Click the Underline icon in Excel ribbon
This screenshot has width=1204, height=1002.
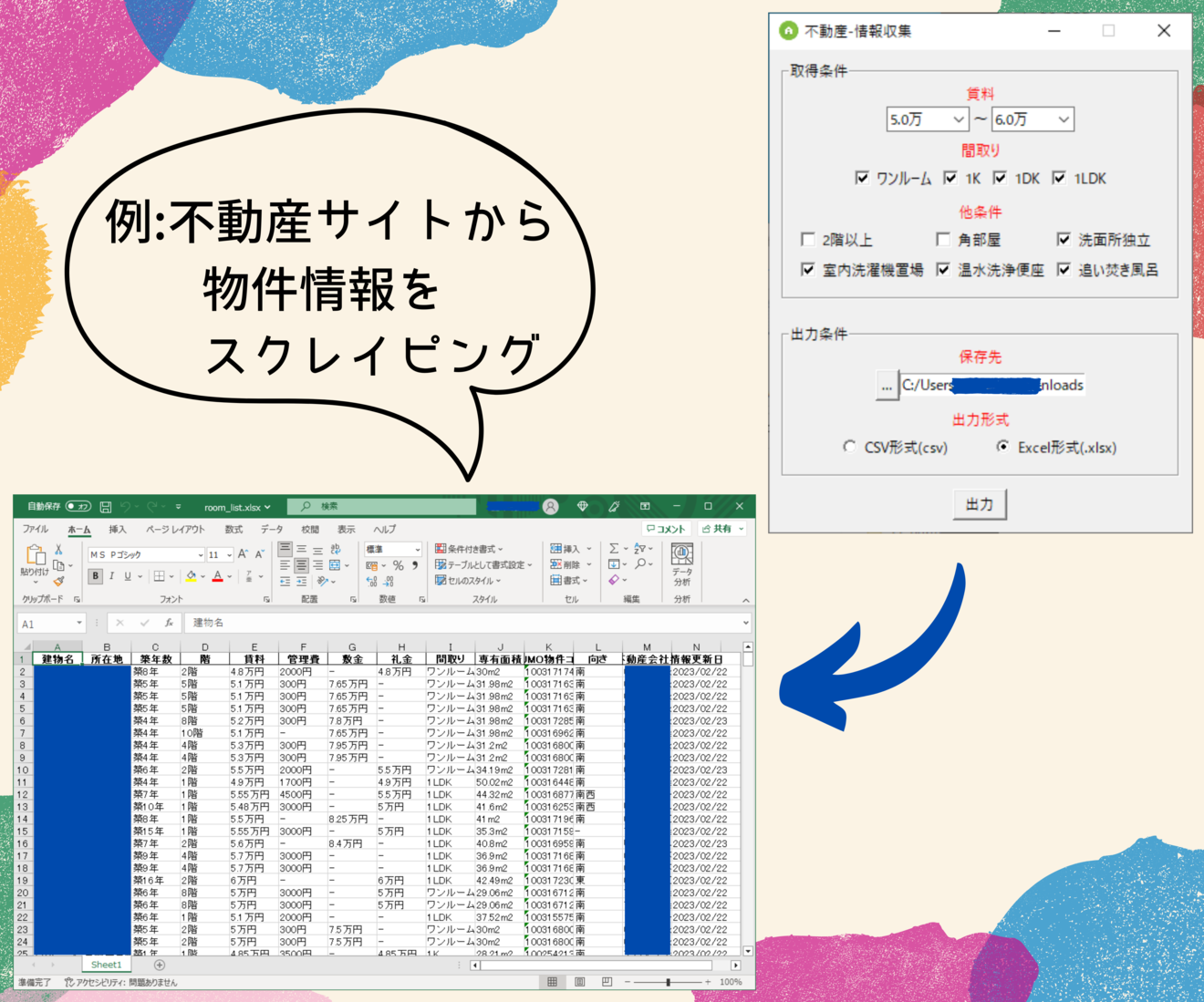point(128,576)
